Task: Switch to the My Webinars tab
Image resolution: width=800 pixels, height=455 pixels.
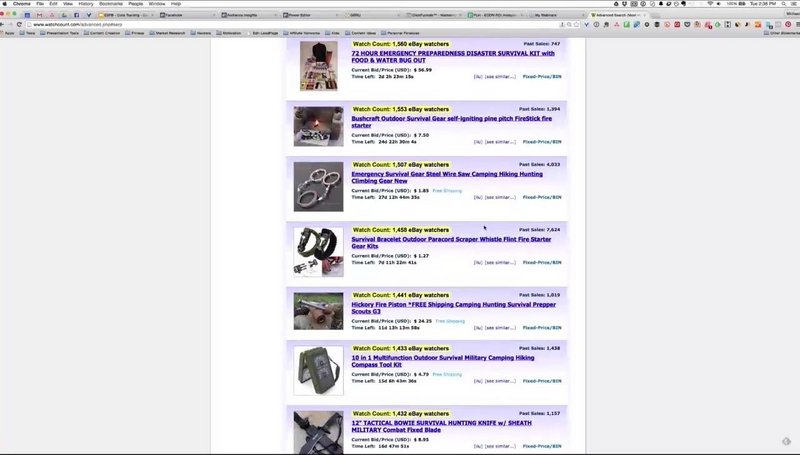Action: [x=556, y=15]
